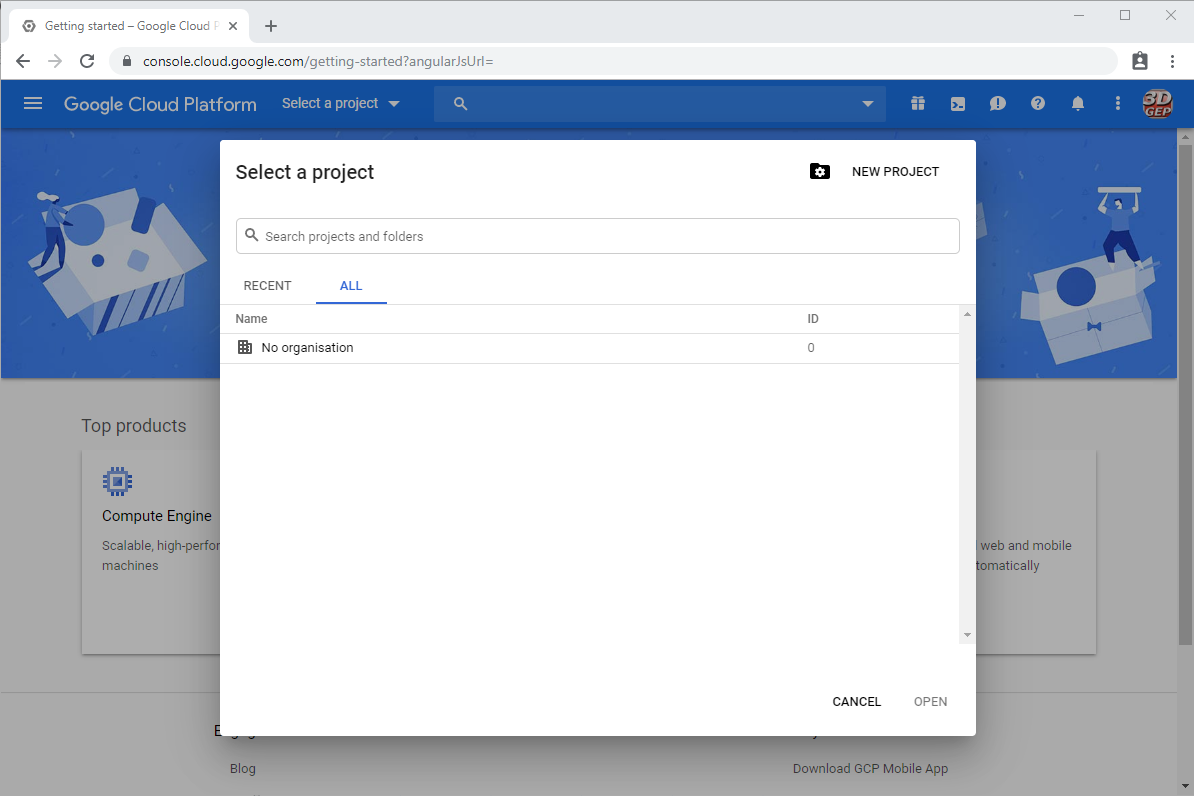Click Download GCP Mobile App link
1194x796 pixels.
tap(870, 769)
